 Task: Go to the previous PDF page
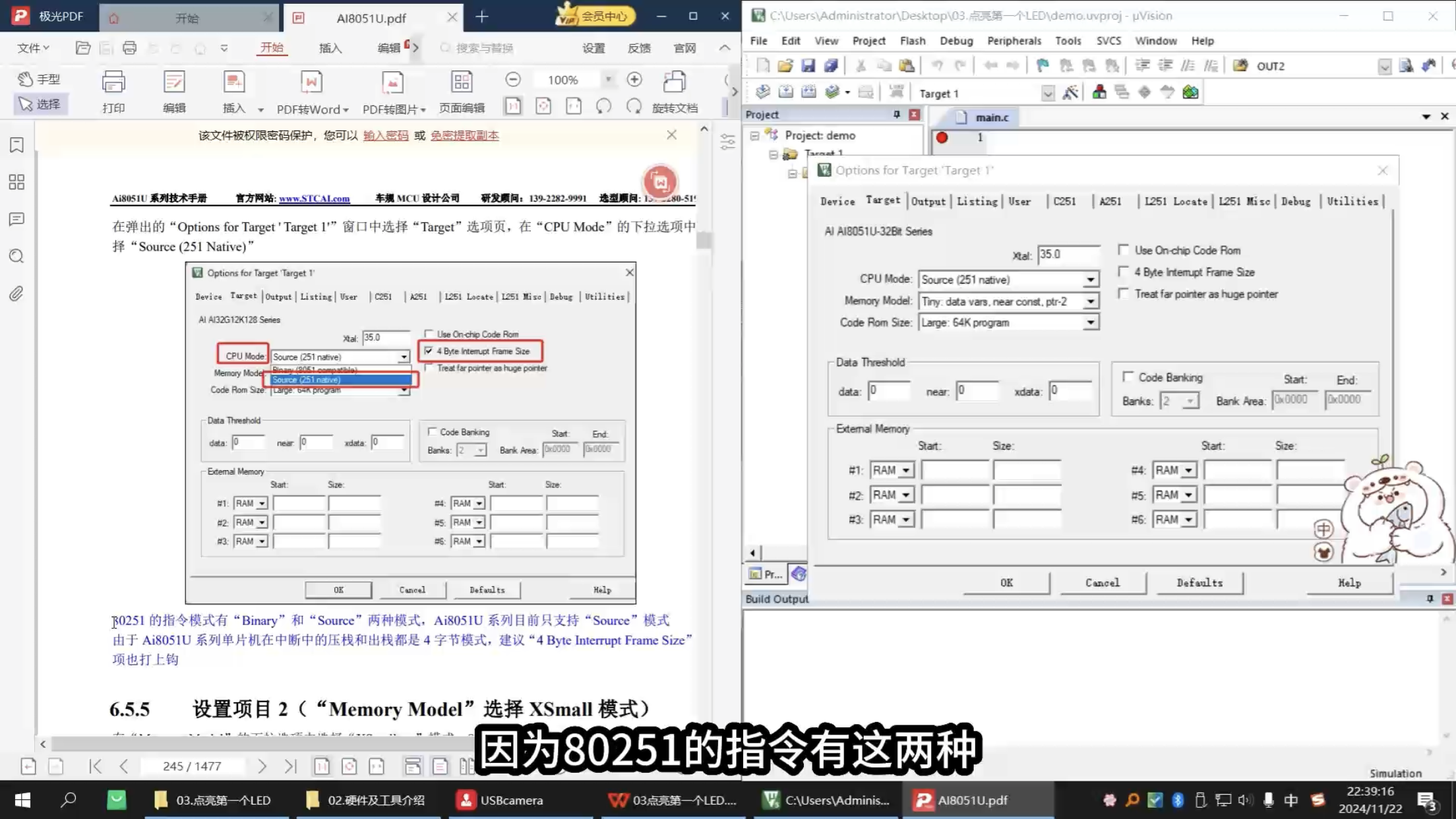pyautogui.click(x=124, y=766)
